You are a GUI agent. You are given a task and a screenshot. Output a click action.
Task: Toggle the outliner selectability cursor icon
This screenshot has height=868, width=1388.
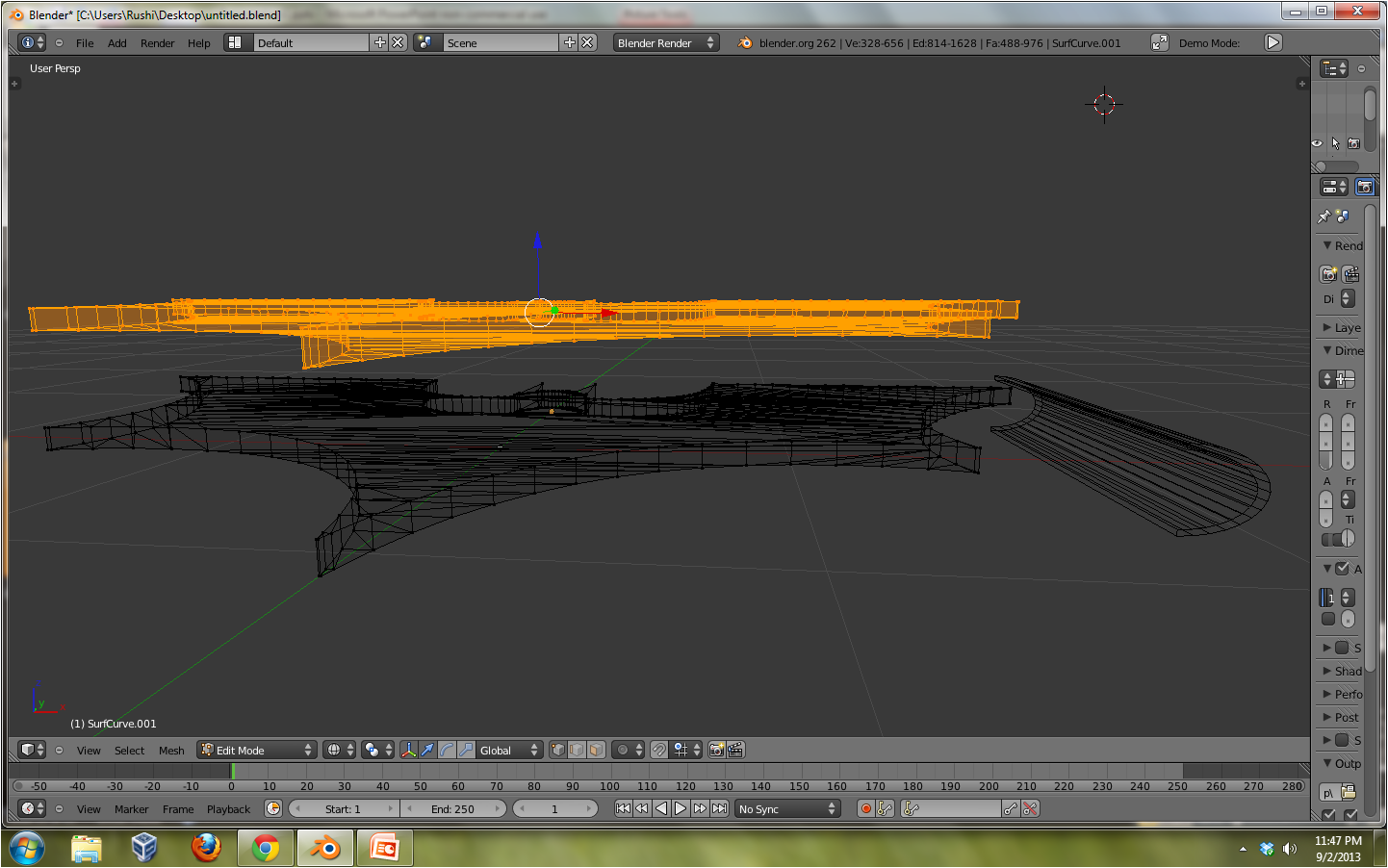(1335, 143)
